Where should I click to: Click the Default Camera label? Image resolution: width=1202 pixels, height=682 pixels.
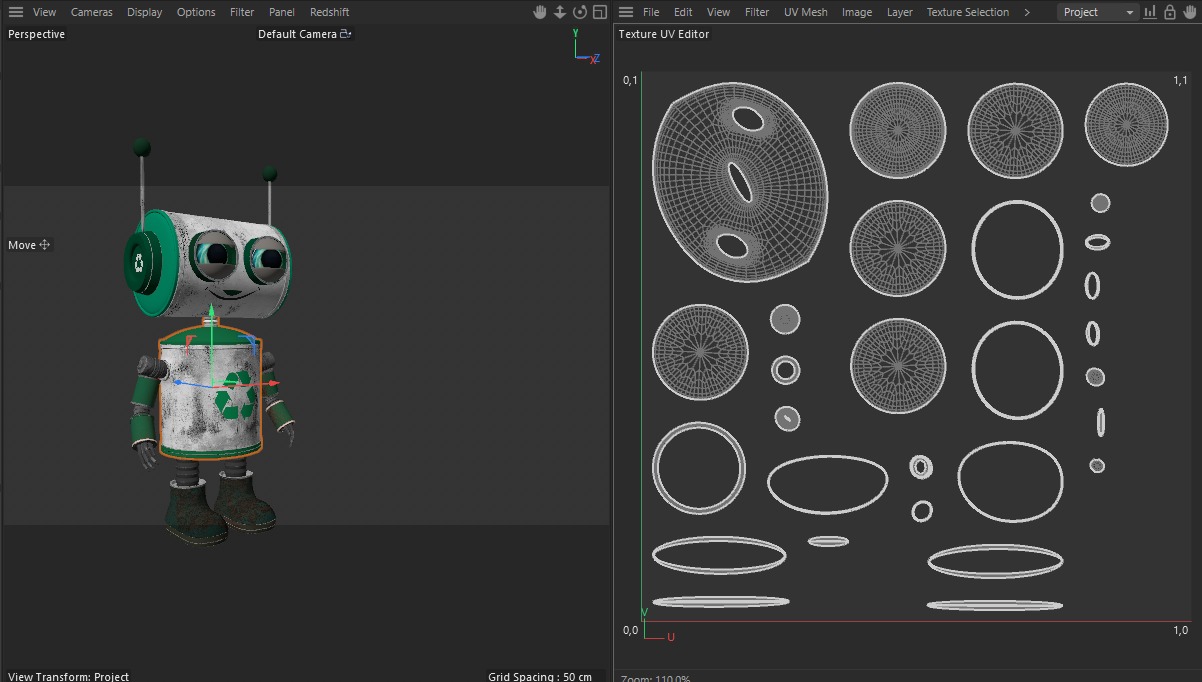click(x=297, y=34)
